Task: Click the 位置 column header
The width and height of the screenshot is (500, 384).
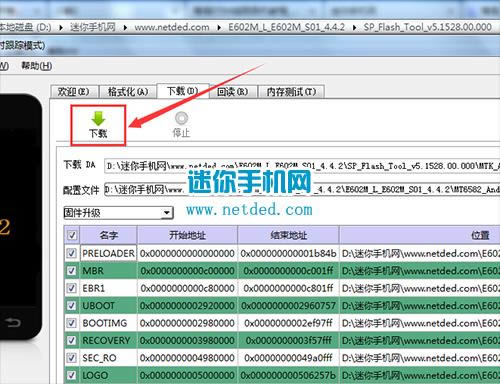Action: tap(420, 235)
